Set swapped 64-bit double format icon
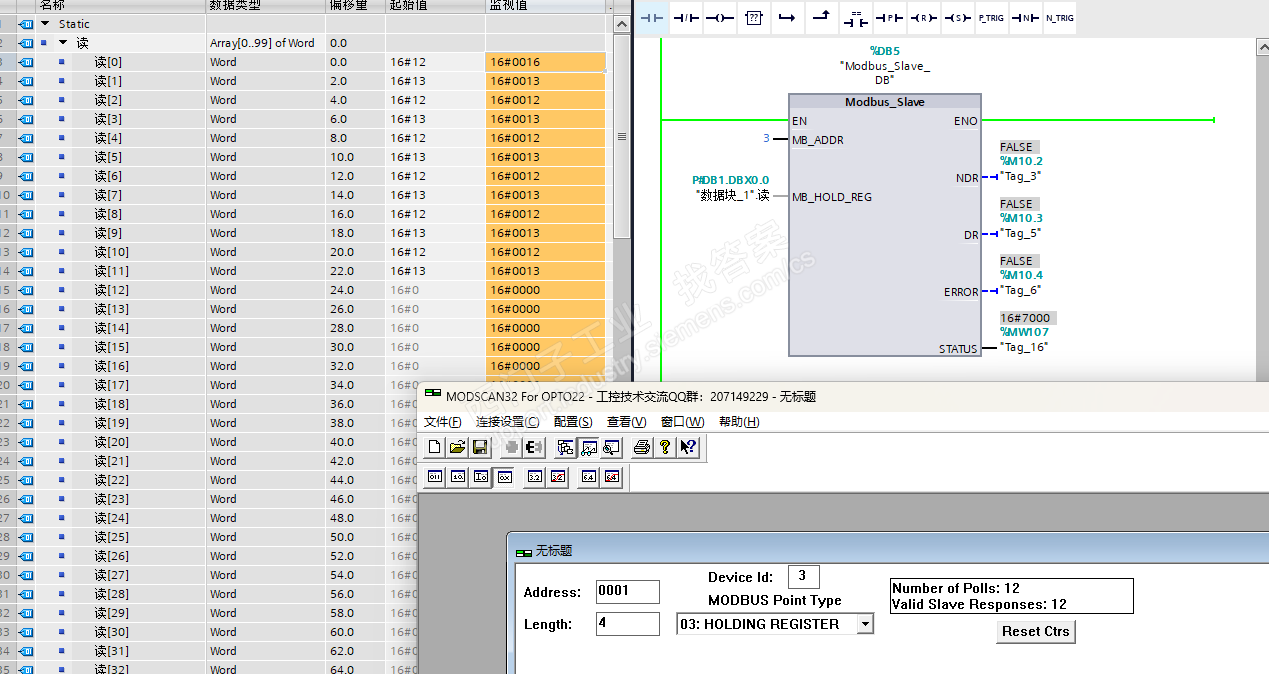Image resolution: width=1269 pixels, height=674 pixels. (612, 478)
